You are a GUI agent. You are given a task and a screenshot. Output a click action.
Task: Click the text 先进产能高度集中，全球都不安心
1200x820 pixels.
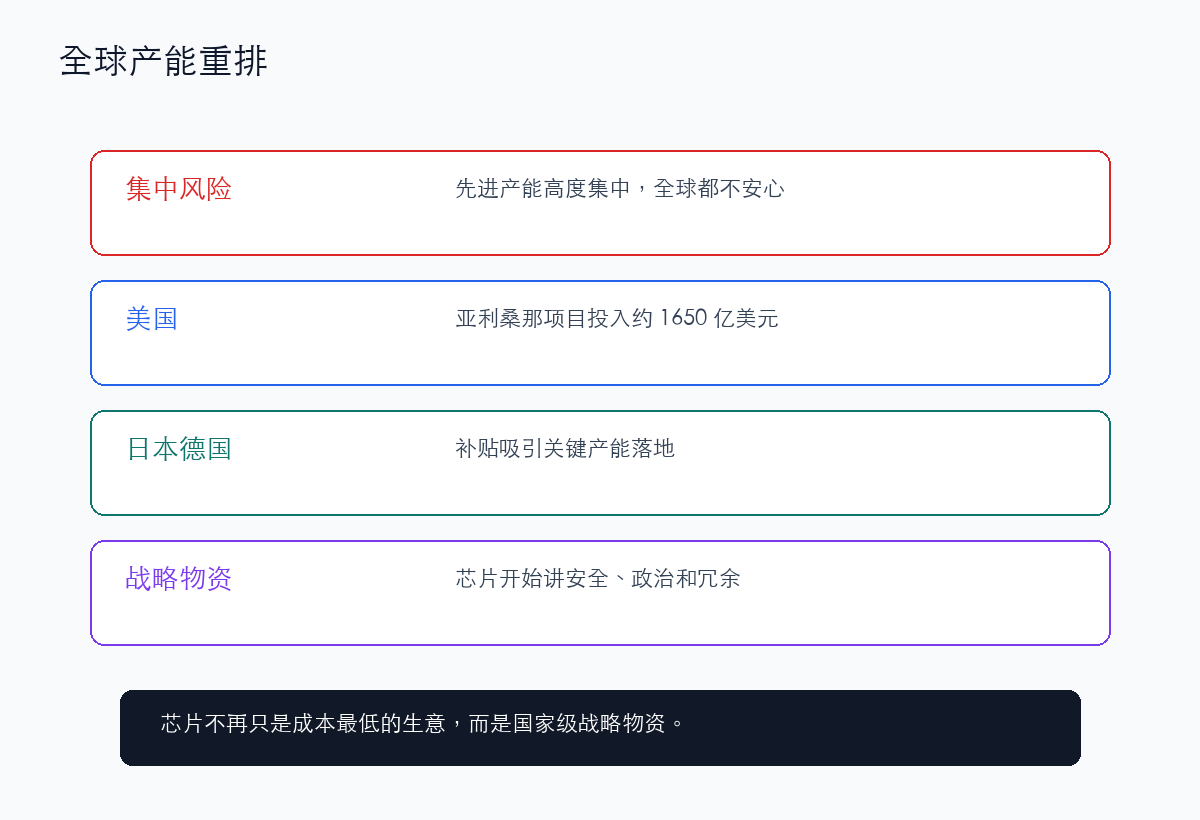coord(620,188)
